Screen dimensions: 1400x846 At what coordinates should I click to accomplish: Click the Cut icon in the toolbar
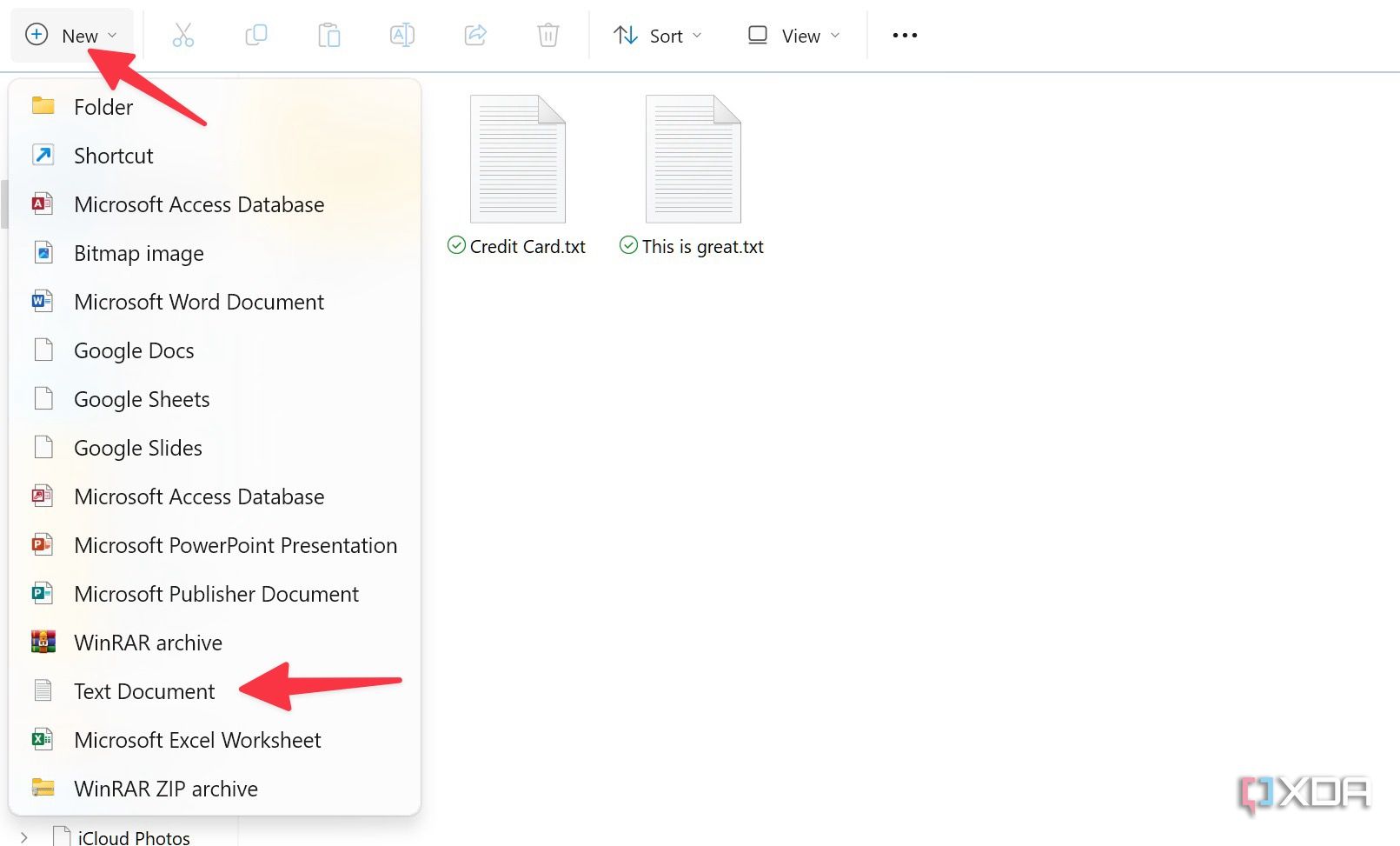(183, 35)
